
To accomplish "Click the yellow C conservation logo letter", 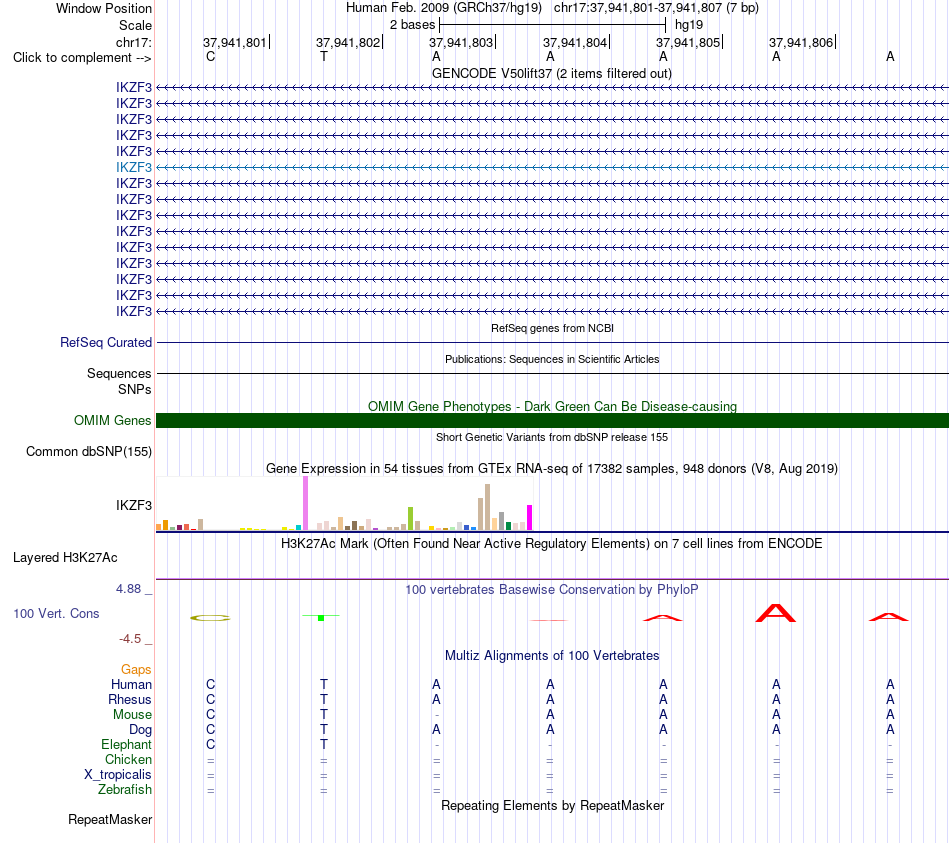I will 210,618.
